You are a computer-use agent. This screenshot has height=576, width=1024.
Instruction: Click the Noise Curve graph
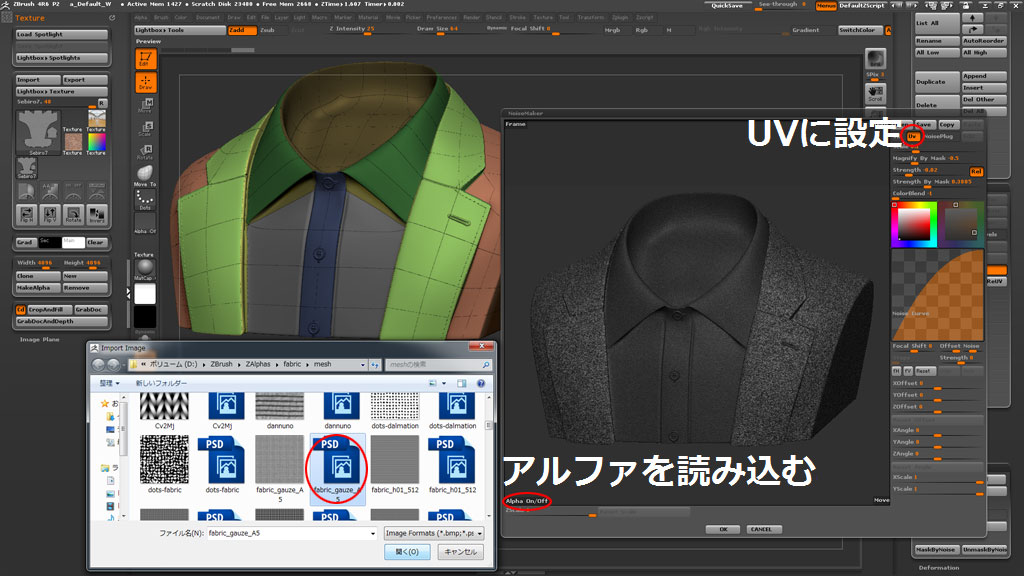pos(938,295)
